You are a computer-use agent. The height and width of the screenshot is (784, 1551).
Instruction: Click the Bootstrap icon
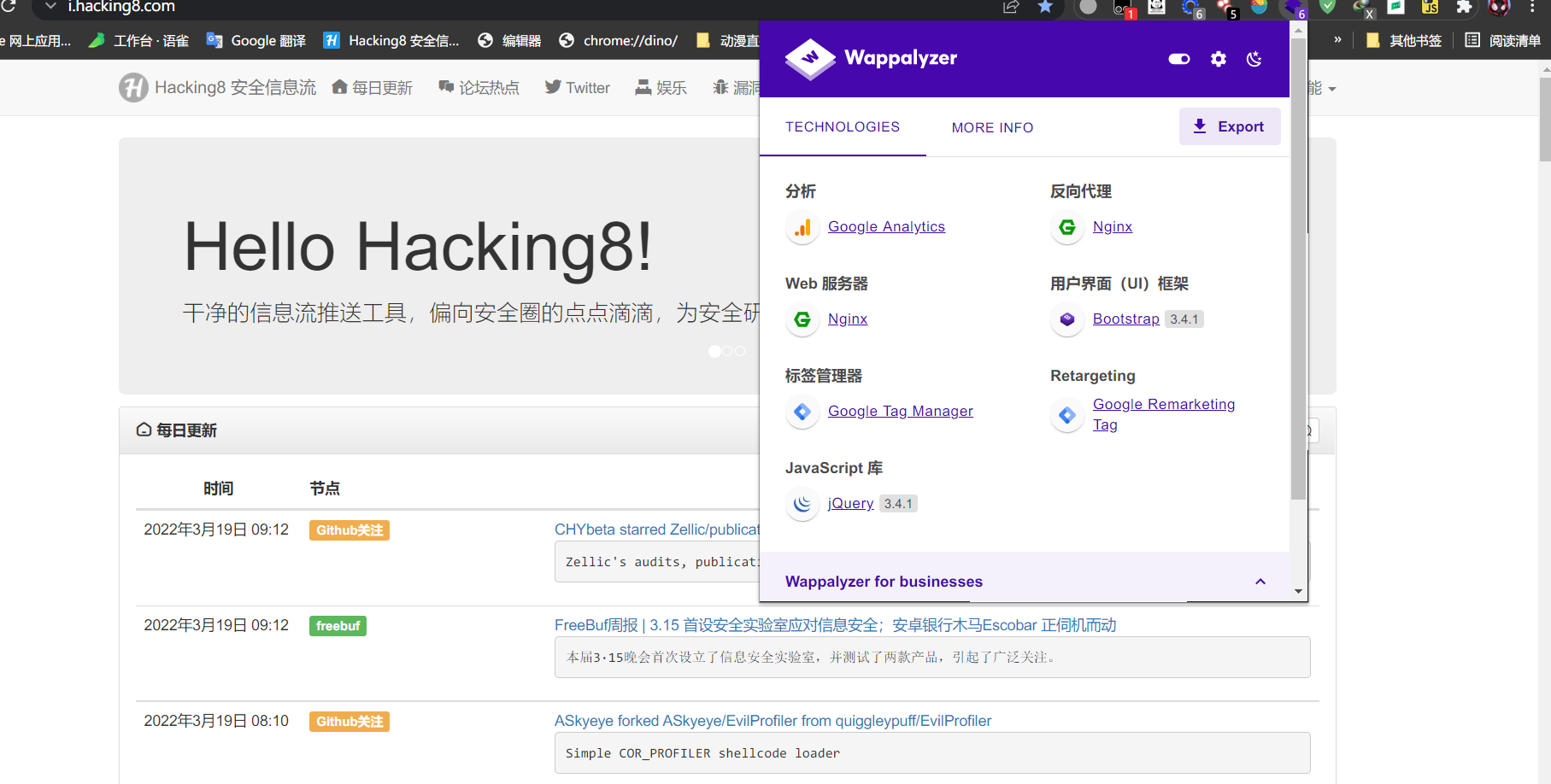coord(1067,319)
